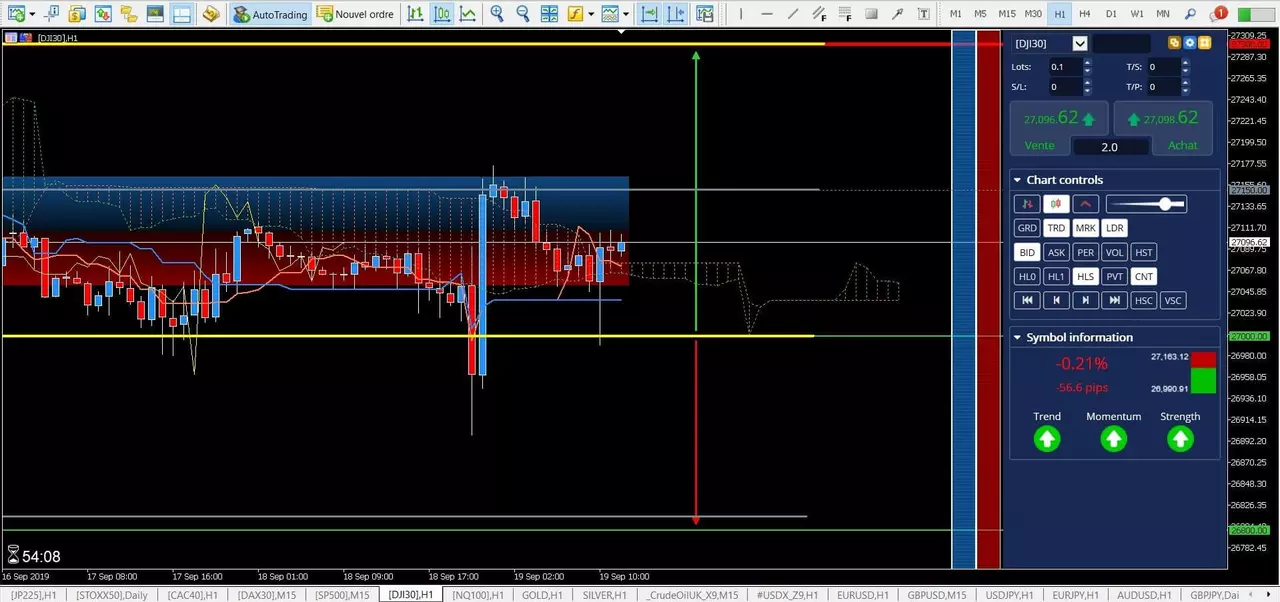
Task: Click the Nouvel ordre button
Action: click(x=355, y=14)
